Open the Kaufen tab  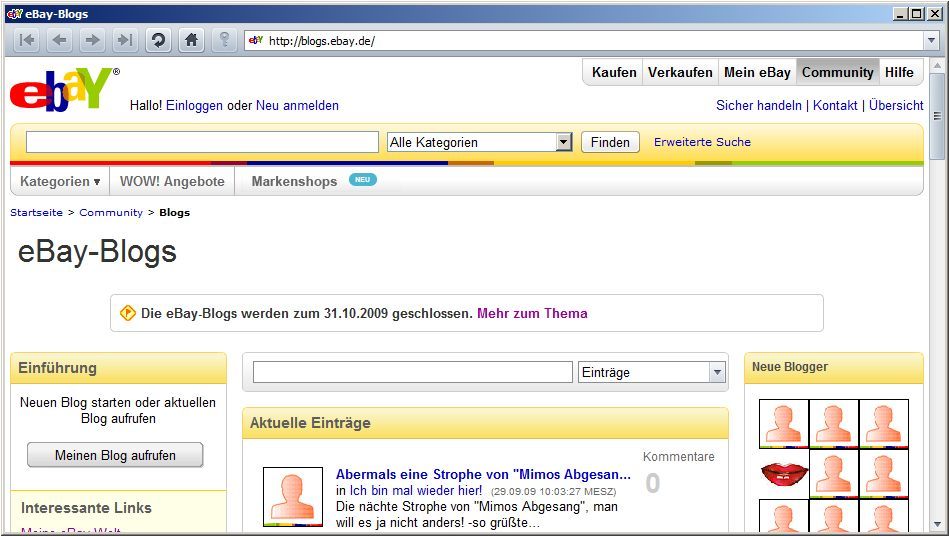click(614, 73)
